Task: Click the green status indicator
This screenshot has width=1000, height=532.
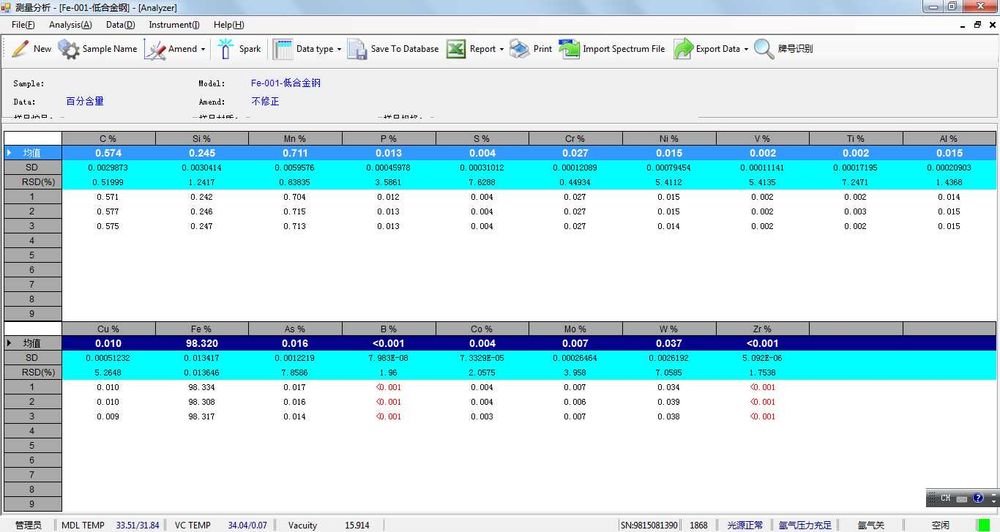Action: coord(983,525)
